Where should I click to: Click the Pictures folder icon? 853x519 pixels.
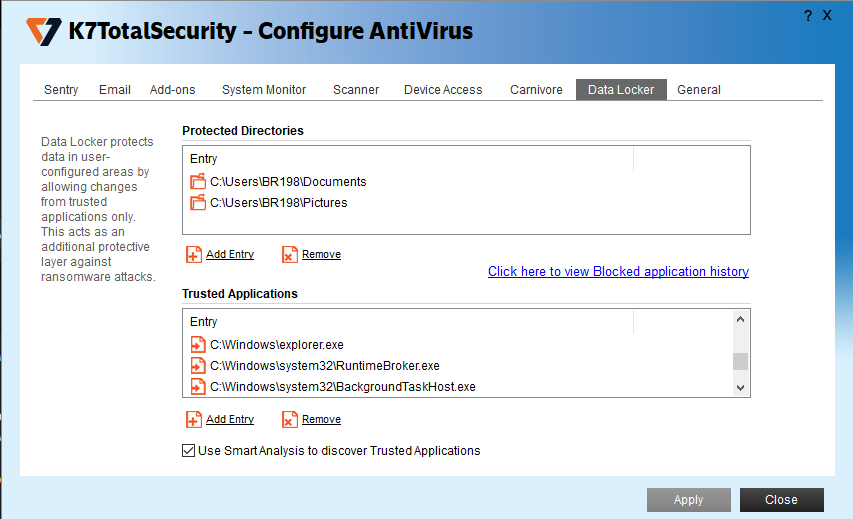197,203
